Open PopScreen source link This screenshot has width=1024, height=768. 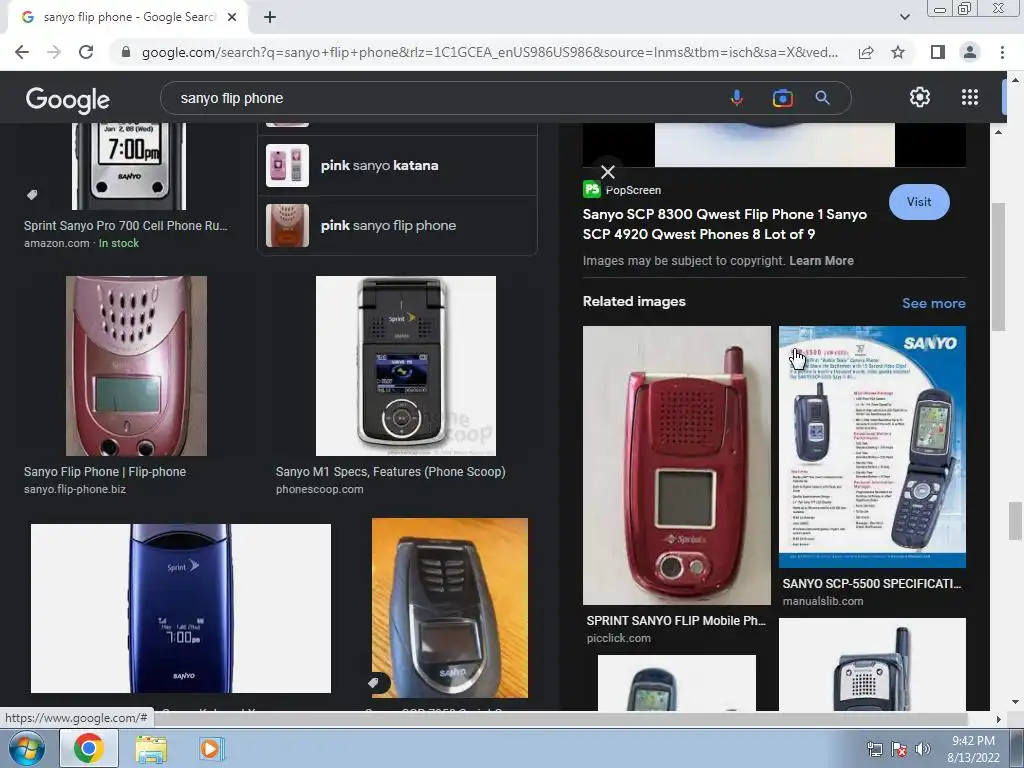pos(622,190)
